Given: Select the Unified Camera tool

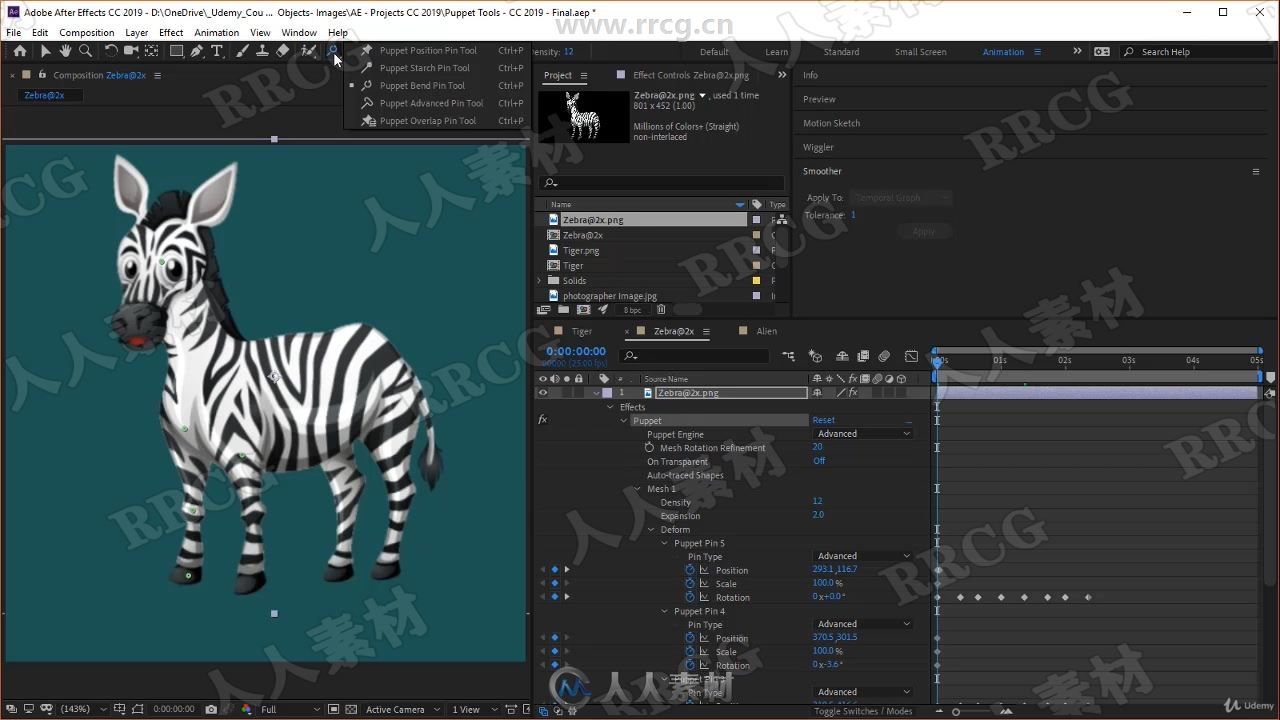Looking at the screenshot, I should pos(131,51).
